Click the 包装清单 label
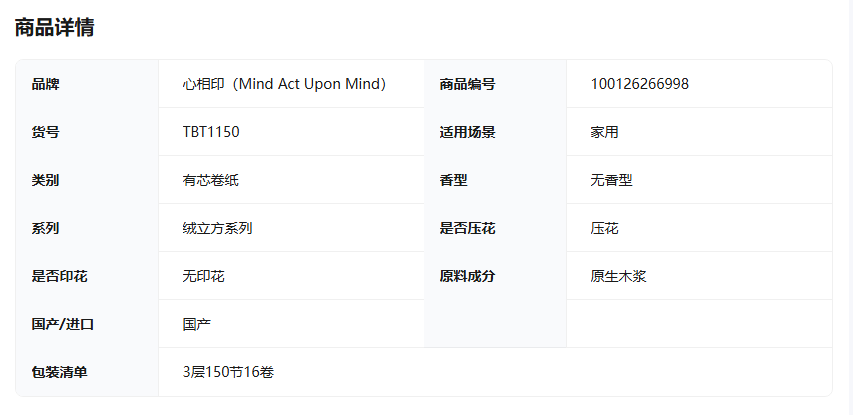This screenshot has width=853, height=415. [x=59, y=372]
